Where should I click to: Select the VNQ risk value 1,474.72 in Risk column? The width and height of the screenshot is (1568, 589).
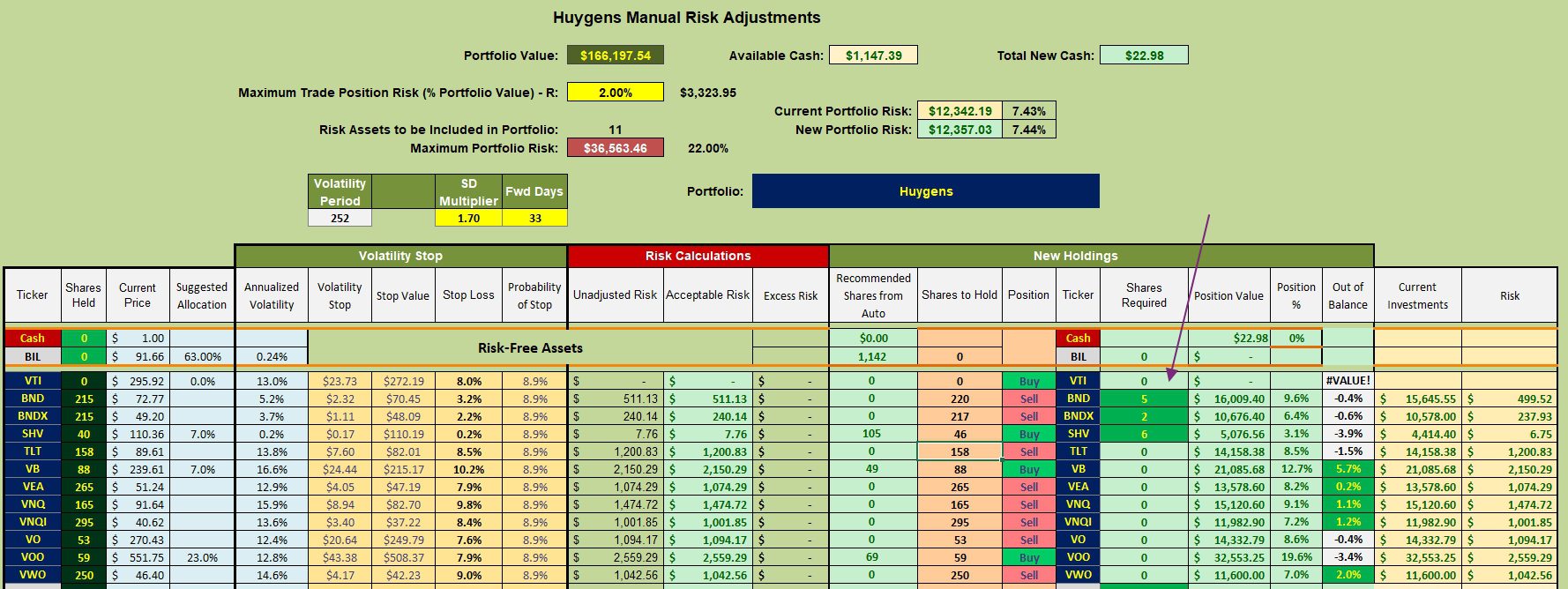(x=1510, y=504)
